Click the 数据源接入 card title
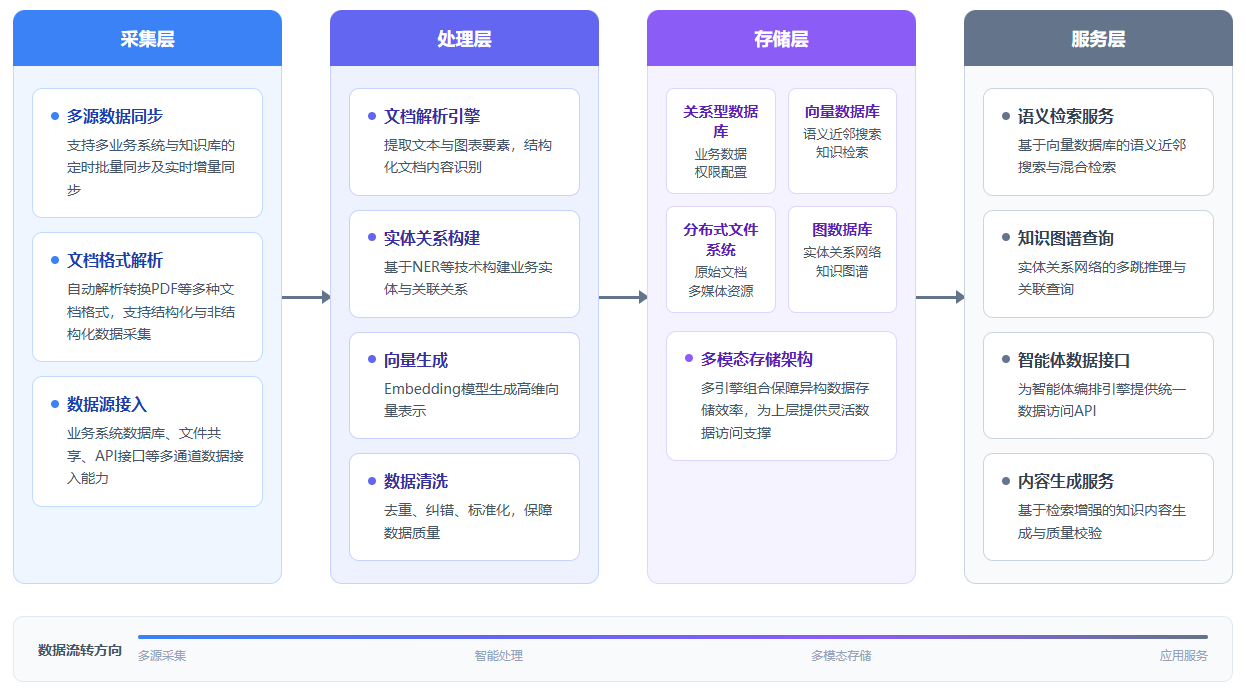This screenshot has height=689, width=1246. pos(107,405)
